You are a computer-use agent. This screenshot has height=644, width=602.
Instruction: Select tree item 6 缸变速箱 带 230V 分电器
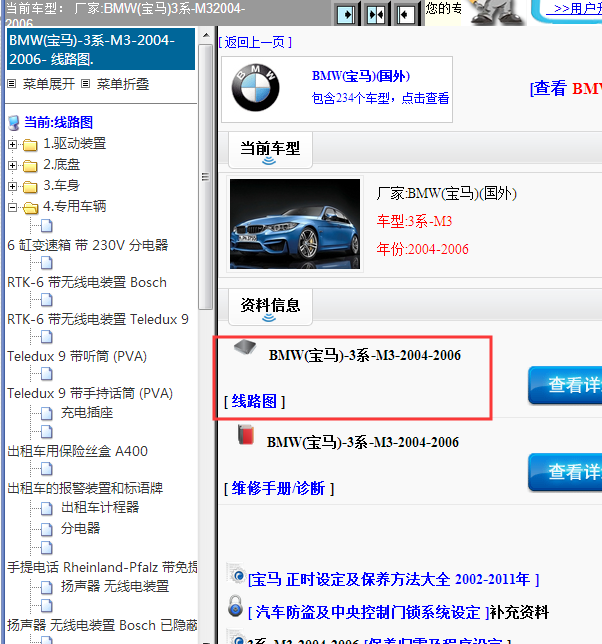[88, 245]
